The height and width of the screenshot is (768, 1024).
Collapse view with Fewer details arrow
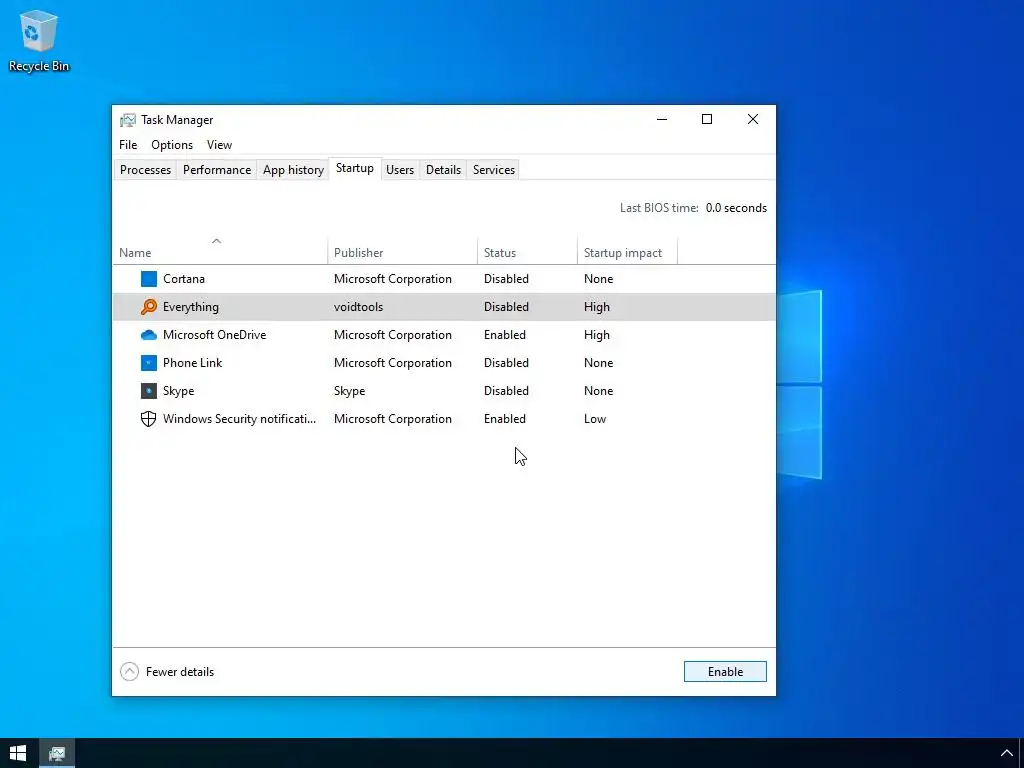tap(129, 671)
